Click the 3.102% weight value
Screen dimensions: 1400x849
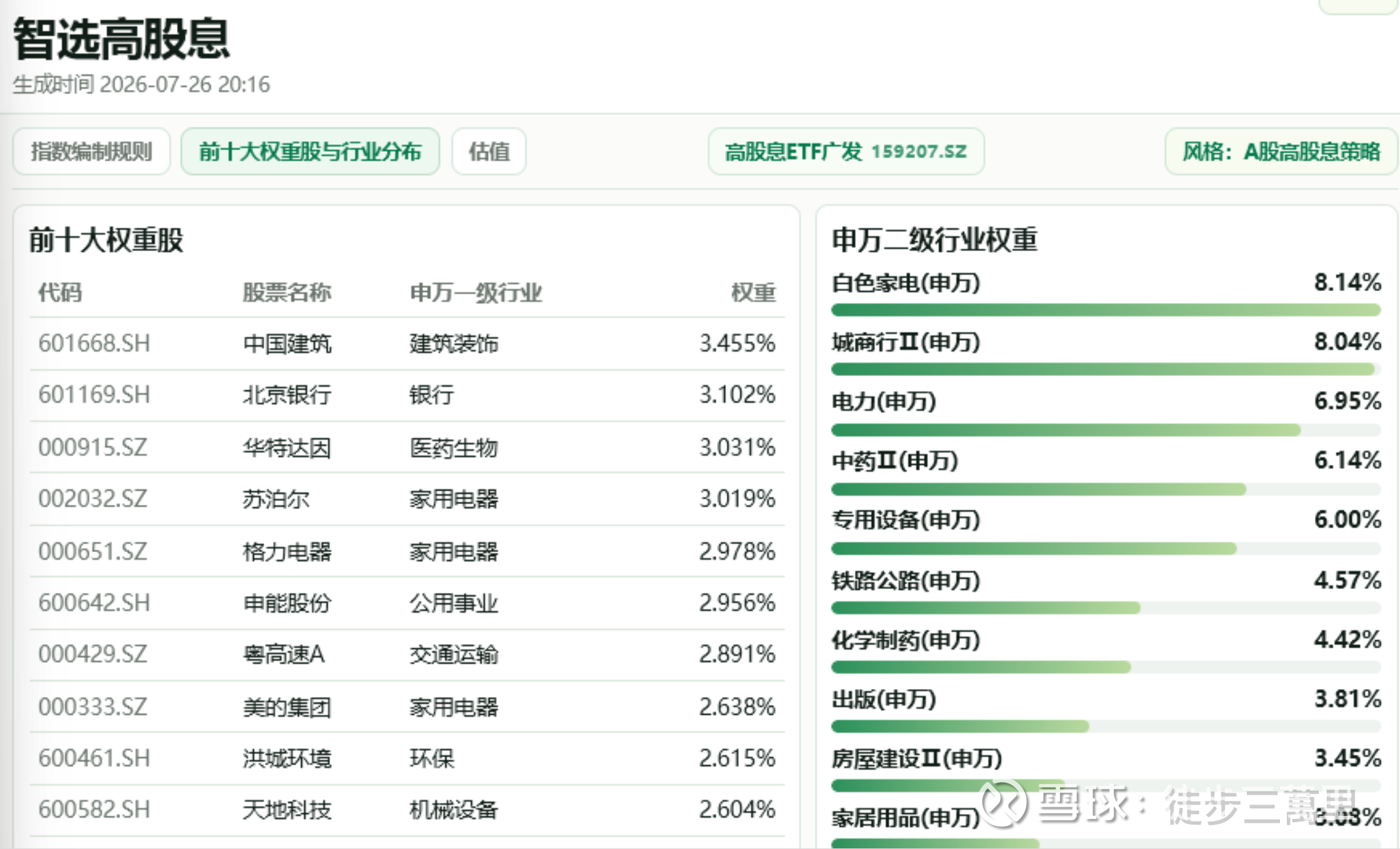(x=737, y=394)
